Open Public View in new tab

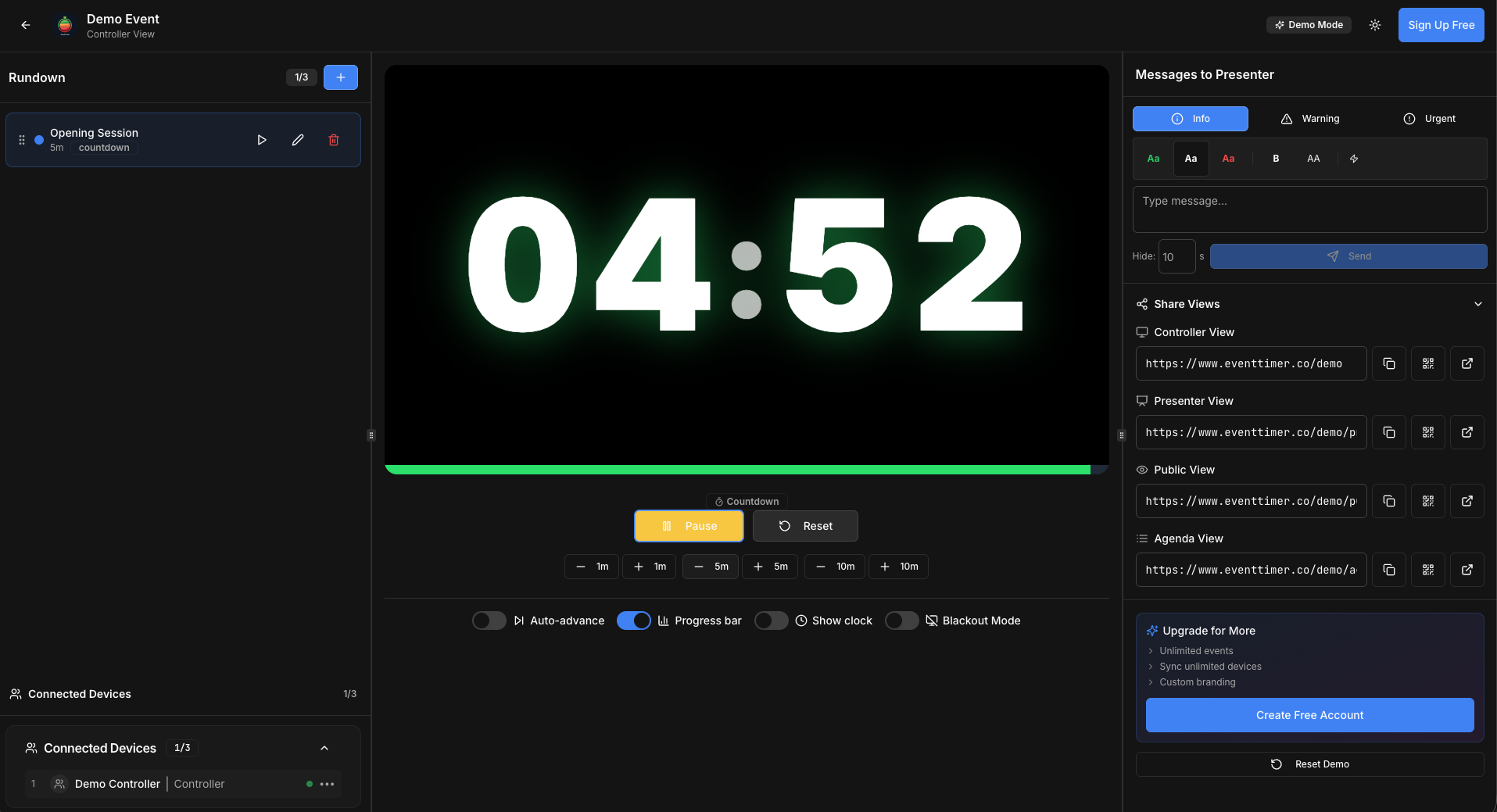point(1467,500)
